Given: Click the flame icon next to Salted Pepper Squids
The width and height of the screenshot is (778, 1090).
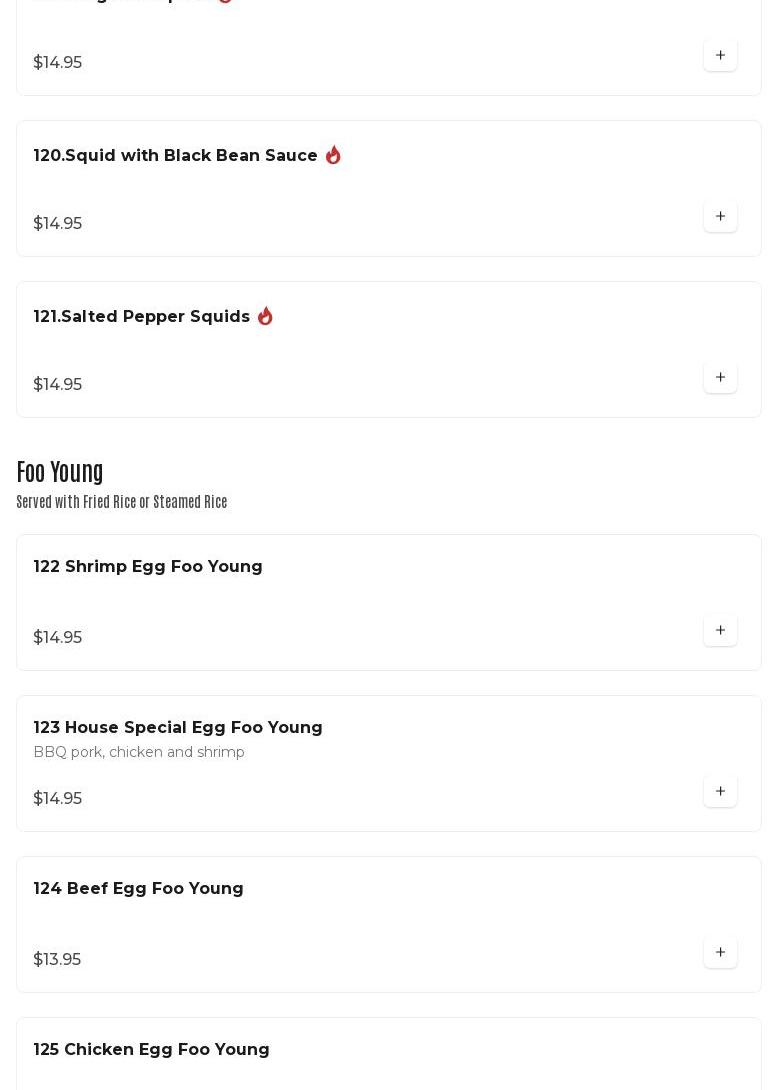Looking at the screenshot, I should (265, 316).
